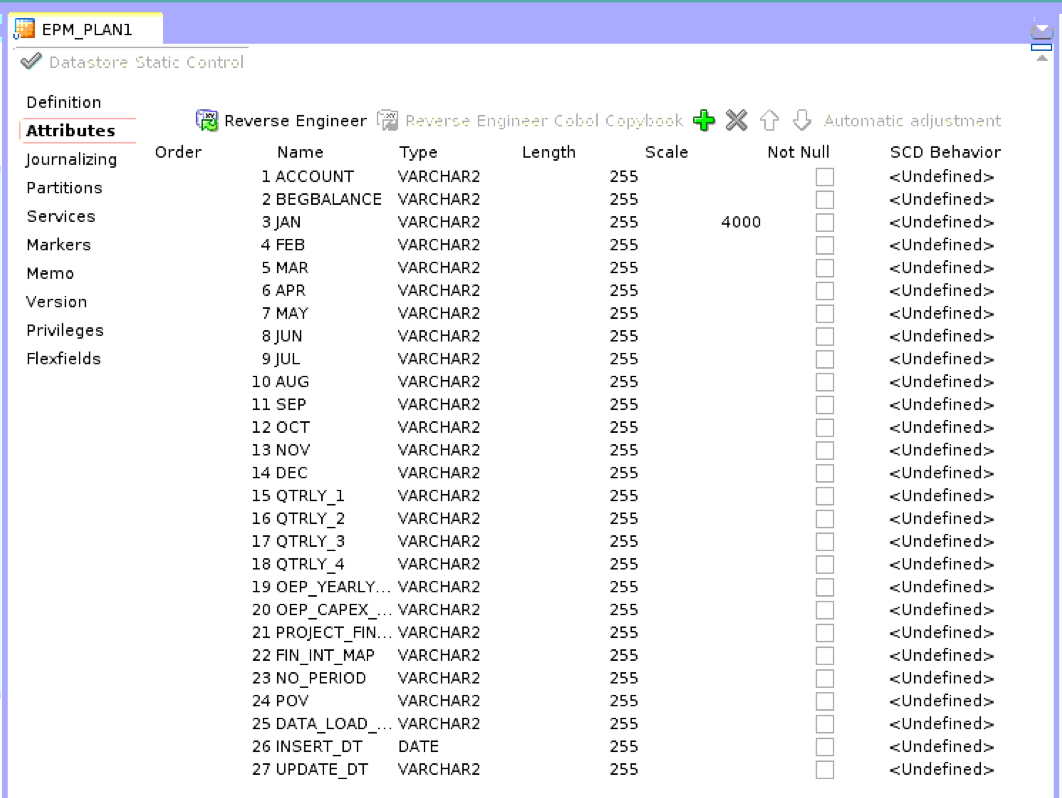Enable Not Null checkbox for ACCOUNT row
This screenshot has height=798, width=1062.
pos(824,177)
